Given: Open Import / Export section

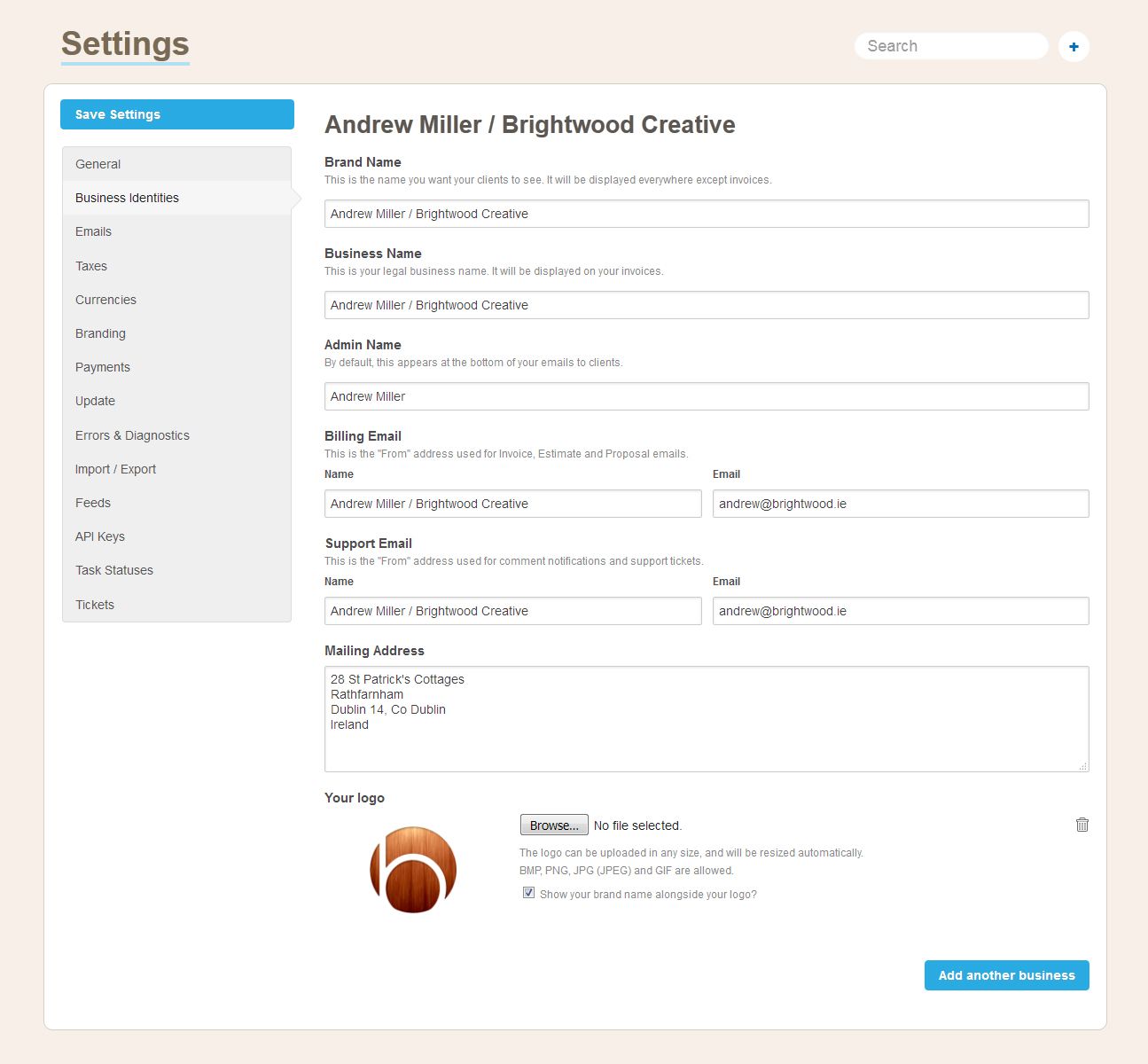Looking at the screenshot, I should pos(176,469).
